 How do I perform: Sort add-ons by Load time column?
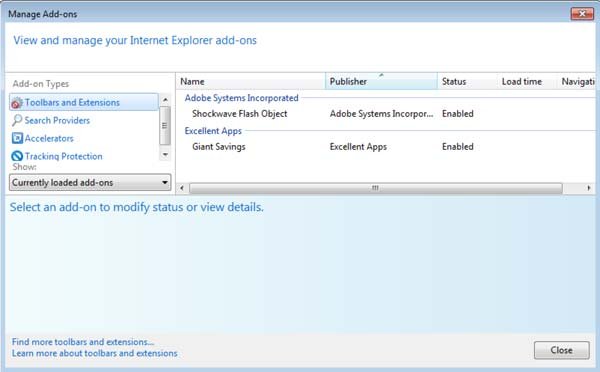[527, 82]
